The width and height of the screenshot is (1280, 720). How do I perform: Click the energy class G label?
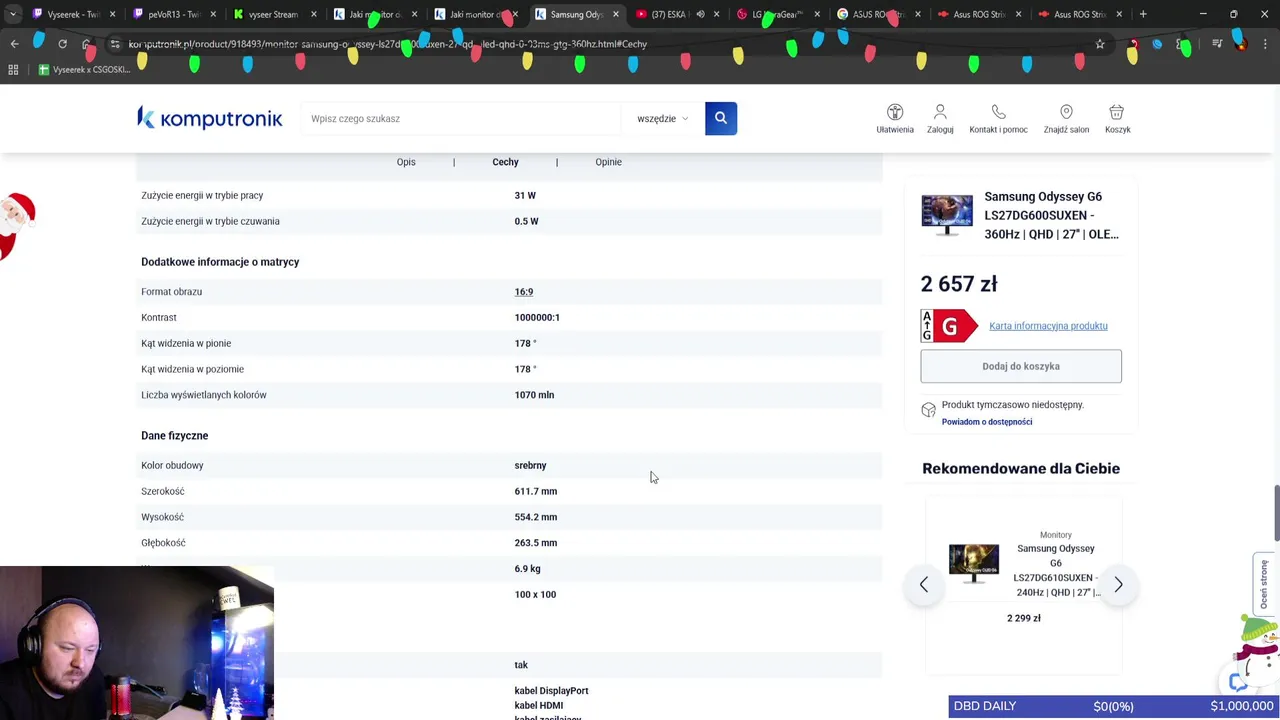949,326
